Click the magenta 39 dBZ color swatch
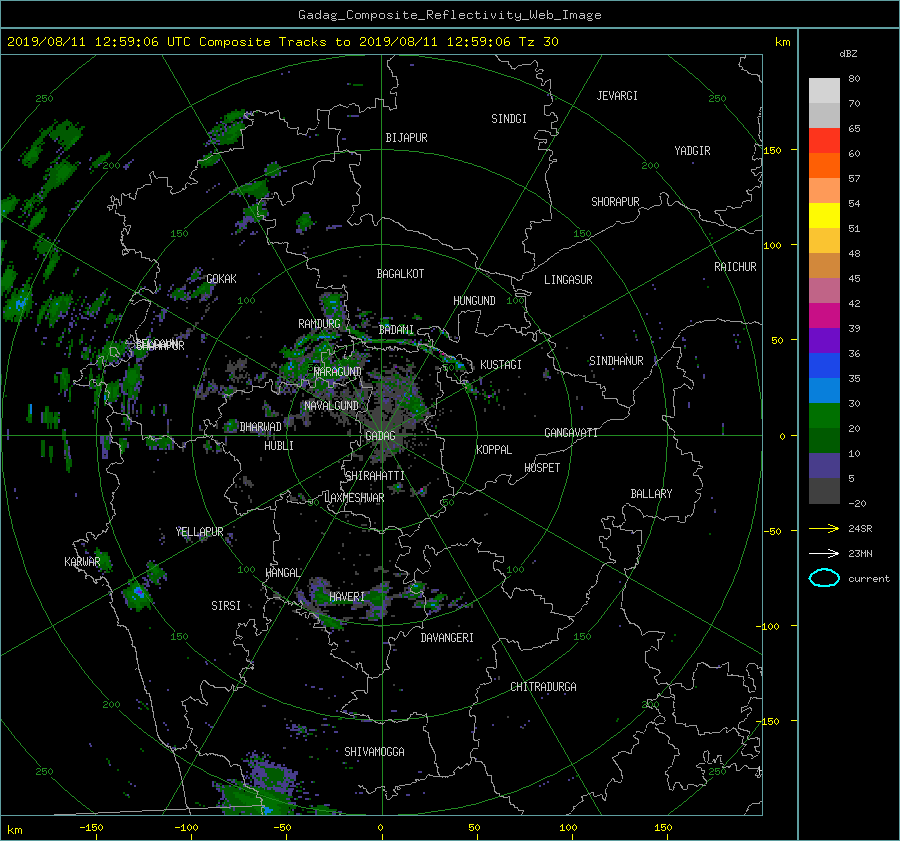 824,316
